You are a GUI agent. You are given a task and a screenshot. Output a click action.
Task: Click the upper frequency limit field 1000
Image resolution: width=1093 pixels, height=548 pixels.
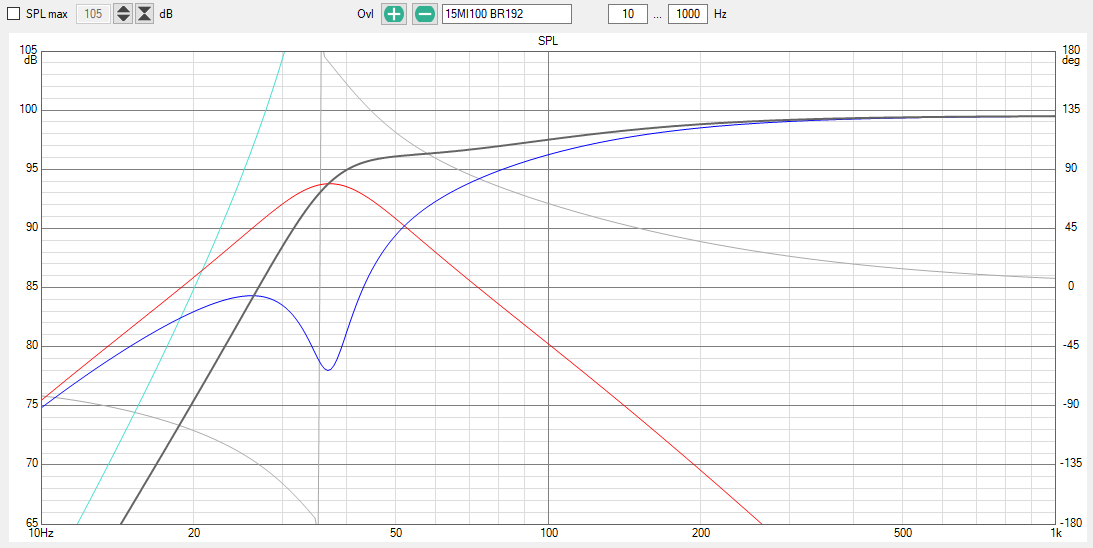(x=687, y=14)
